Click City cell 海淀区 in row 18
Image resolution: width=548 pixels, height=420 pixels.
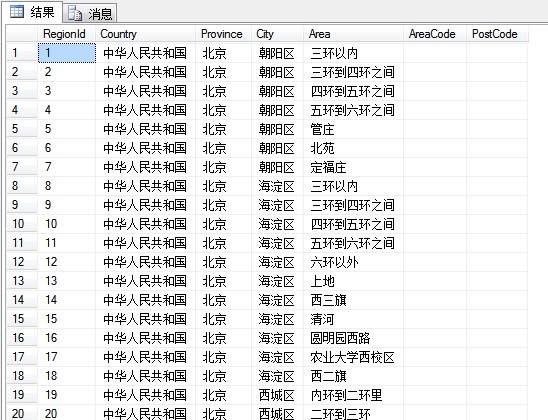click(x=277, y=376)
